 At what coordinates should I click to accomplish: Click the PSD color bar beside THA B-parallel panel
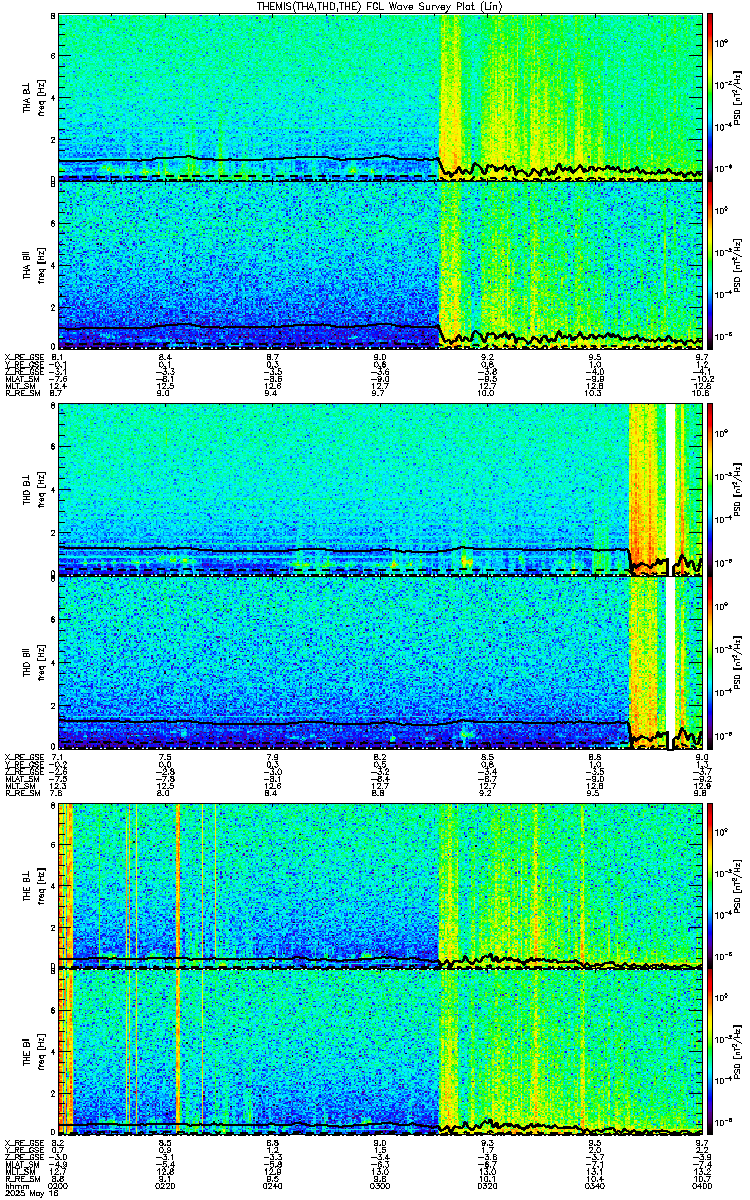pyautogui.click(x=710, y=265)
